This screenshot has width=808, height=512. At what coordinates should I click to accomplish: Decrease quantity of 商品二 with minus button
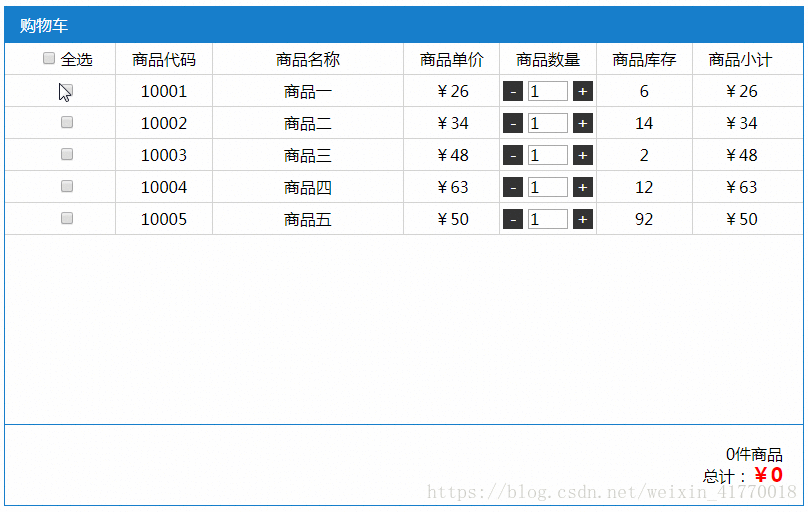[513, 123]
